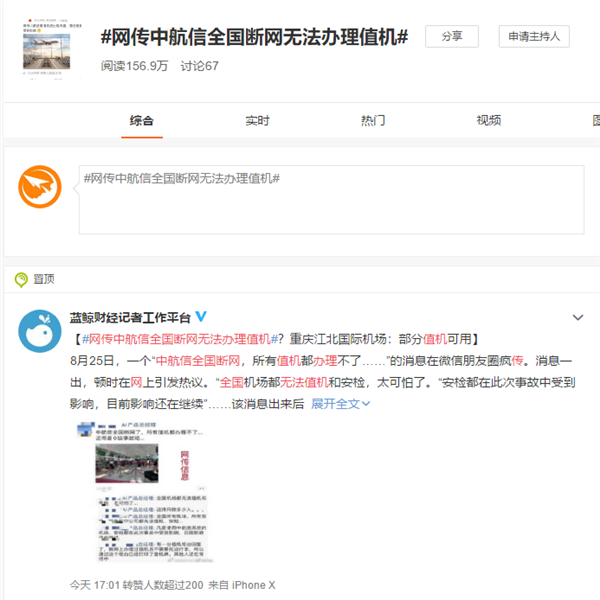Switch to the 综合 tab
This screenshot has width=600, height=600.
[142, 121]
